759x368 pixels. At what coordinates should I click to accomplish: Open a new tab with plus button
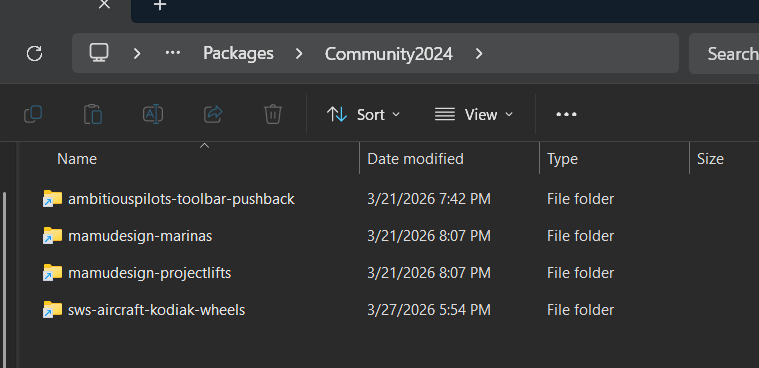tap(160, 5)
